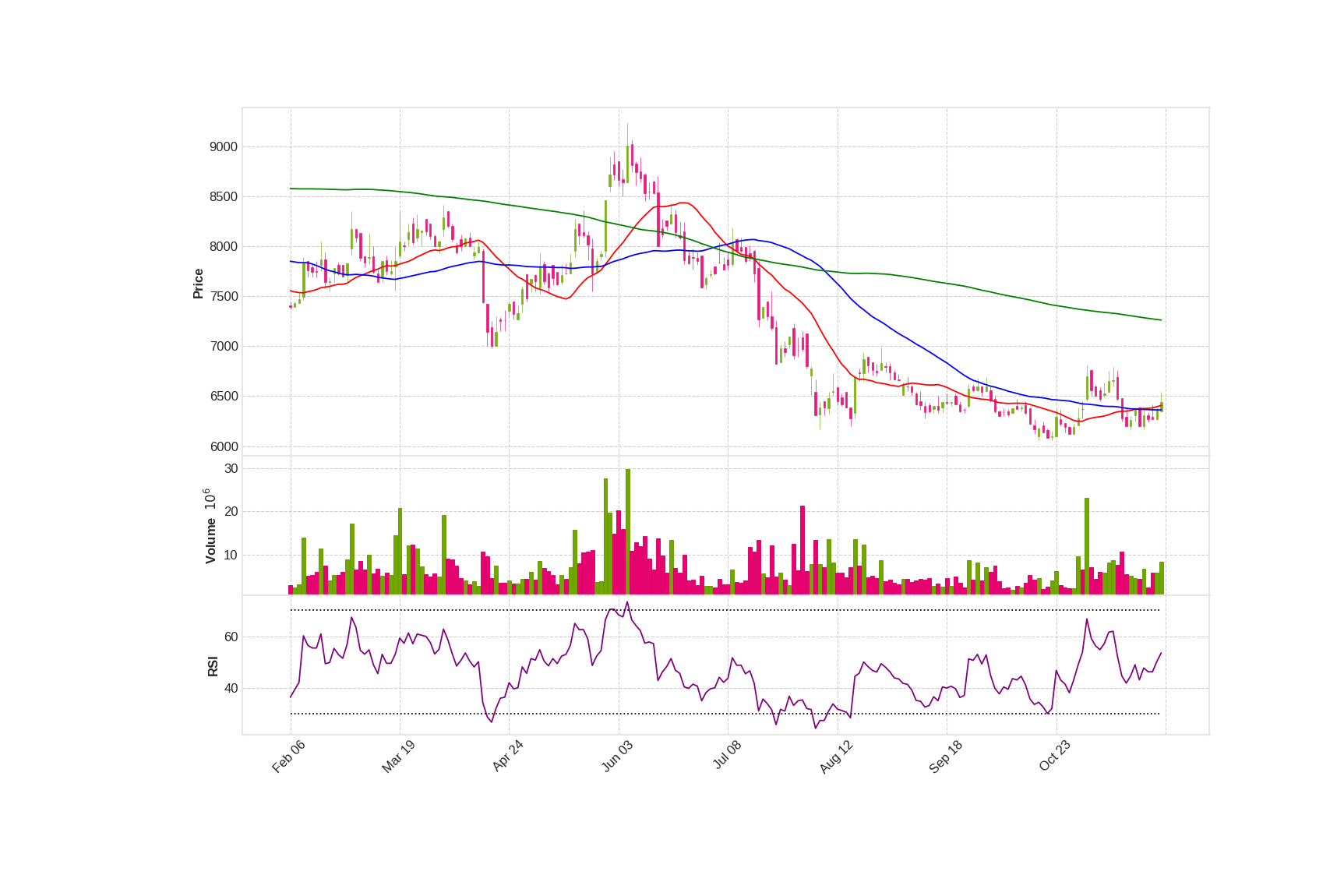Click the Mar 19 date label

(x=398, y=757)
